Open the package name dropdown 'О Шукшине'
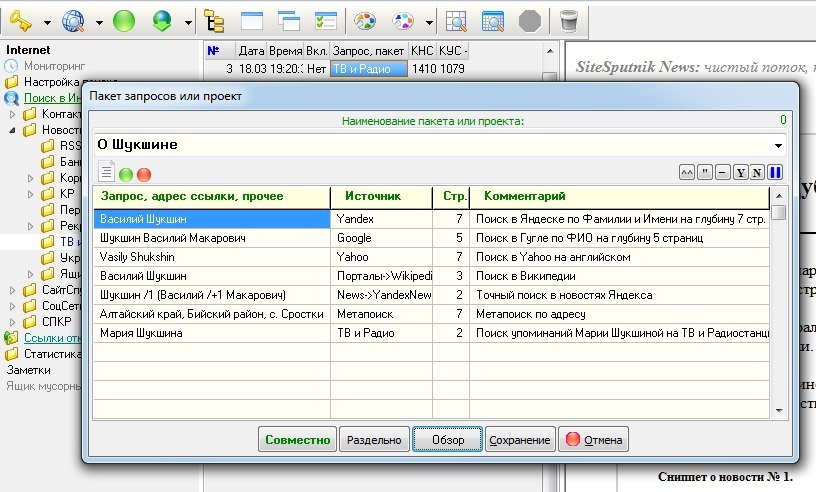This screenshot has width=816, height=492. coord(780,145)
